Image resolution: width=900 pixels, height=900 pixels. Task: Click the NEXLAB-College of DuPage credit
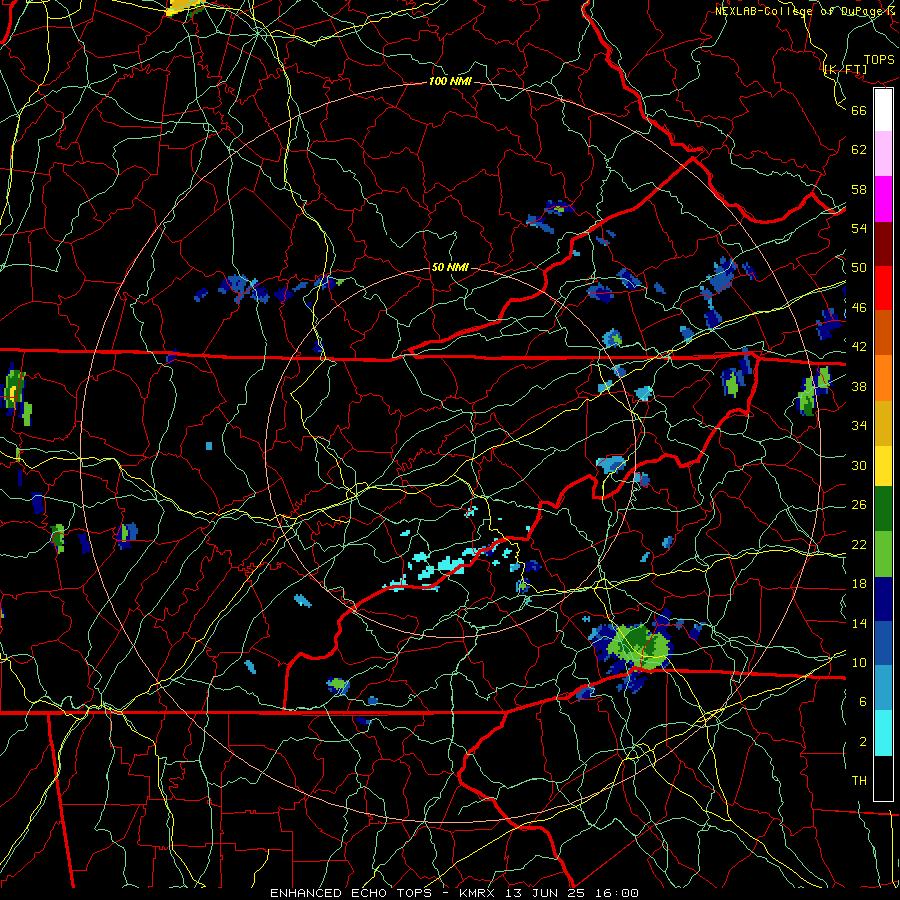[806, 11]
